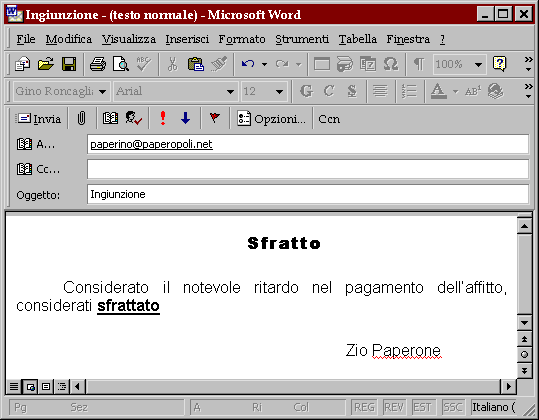Open the Tabella menu
The width and height of the screenshot is (539, 420).
(358, 39)
